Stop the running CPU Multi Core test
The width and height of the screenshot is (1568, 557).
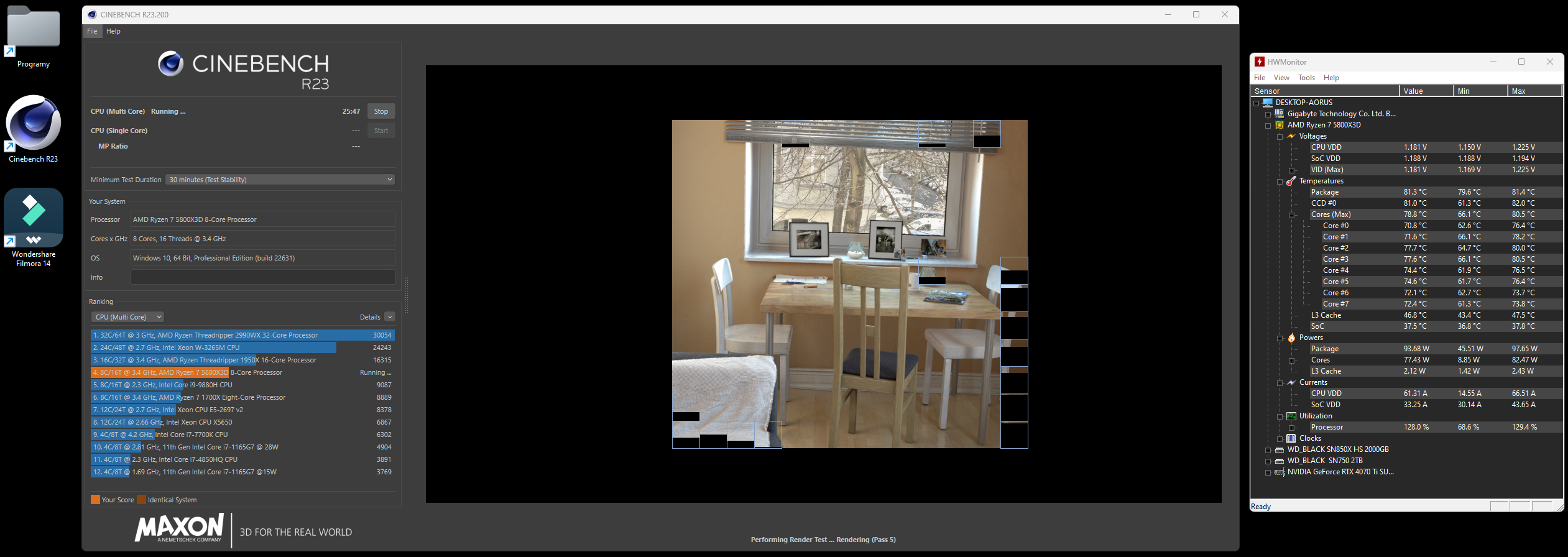click(x=380, y=111)
